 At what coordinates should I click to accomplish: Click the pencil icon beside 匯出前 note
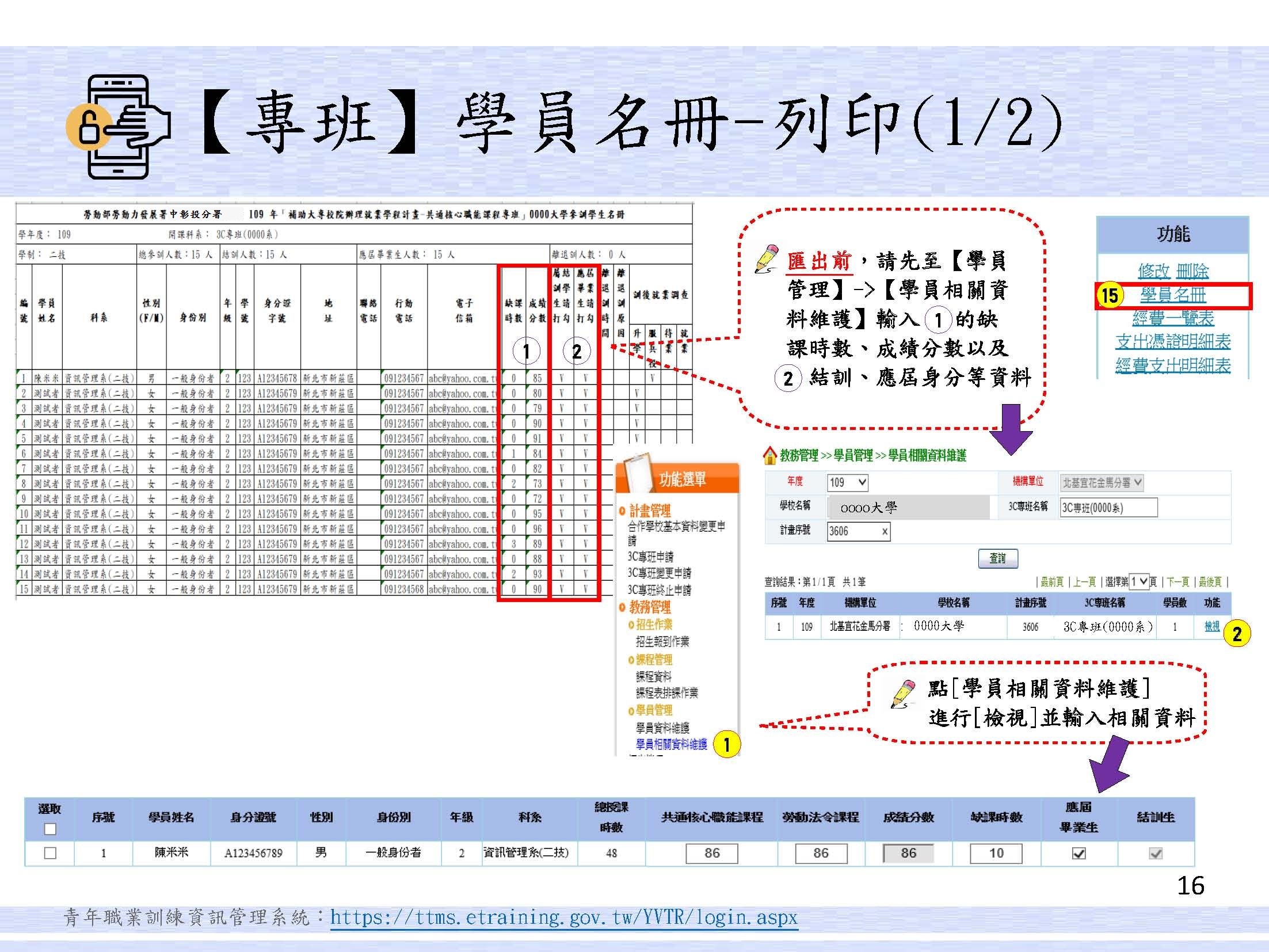pos(767,260)
